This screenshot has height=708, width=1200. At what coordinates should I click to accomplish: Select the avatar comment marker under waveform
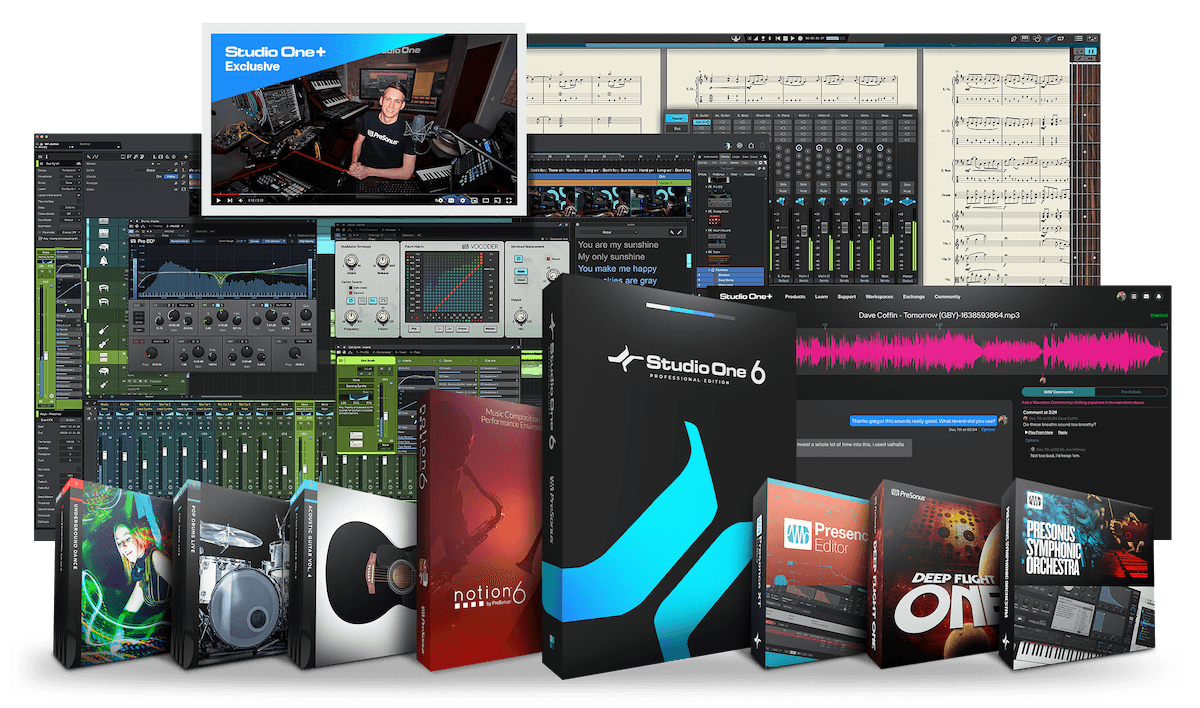(x=1043, y=380)
